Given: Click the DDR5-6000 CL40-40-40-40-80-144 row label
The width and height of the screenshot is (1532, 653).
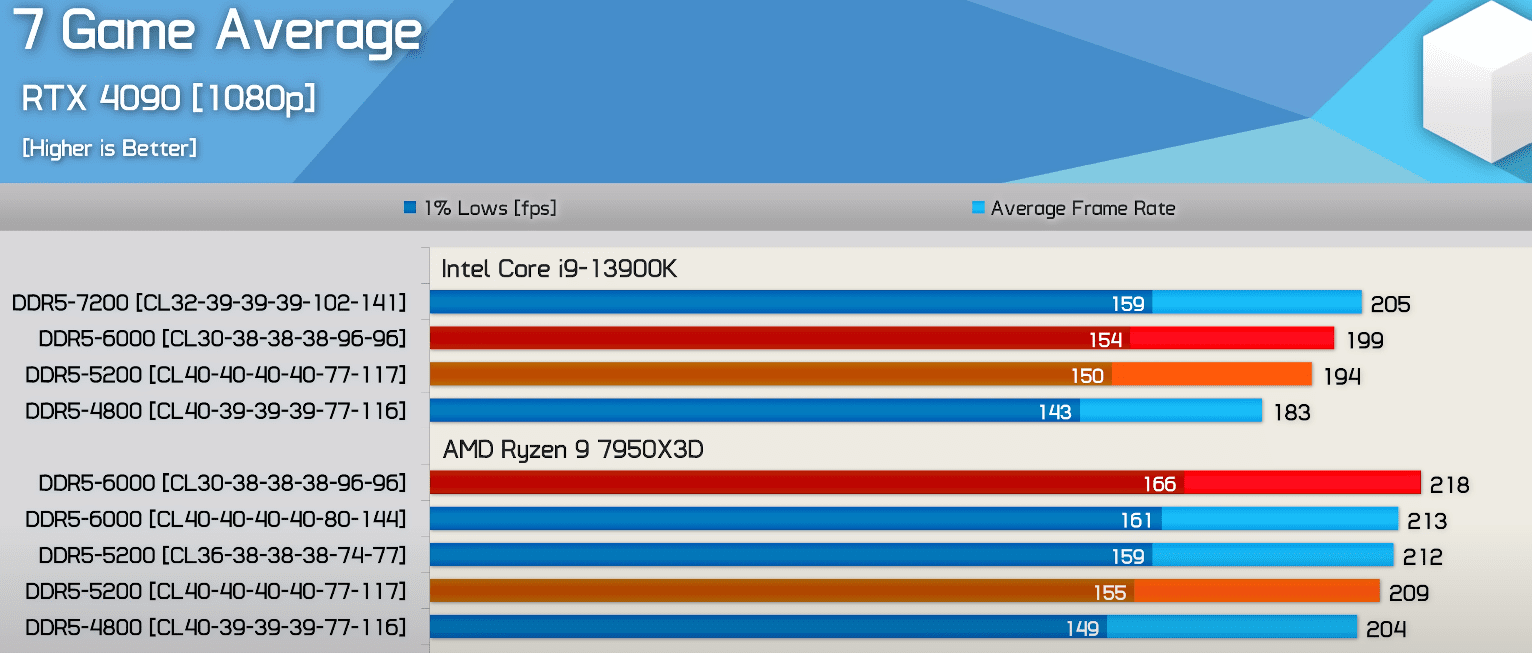Looking at the screenshot, I should 216,519.
